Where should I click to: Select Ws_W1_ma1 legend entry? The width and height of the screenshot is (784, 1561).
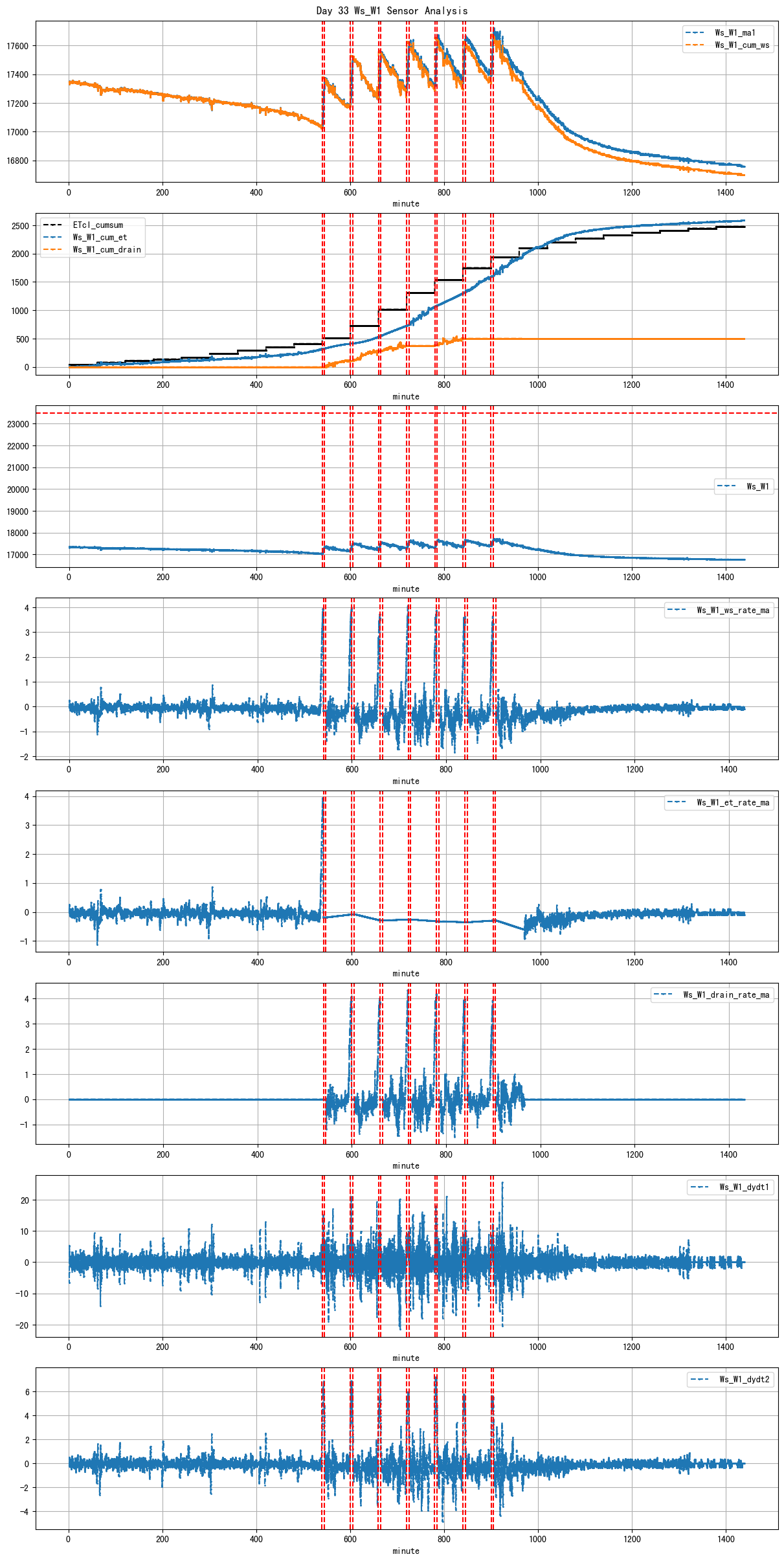[735, 33]
